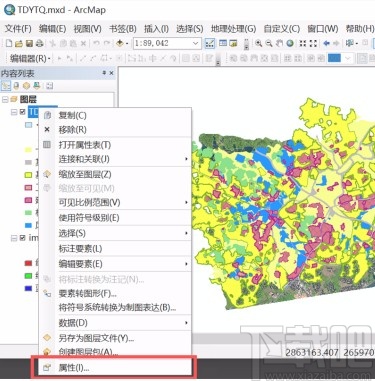Expand the 编辑要素(E) submenu
The height and width of the screenshot is (381, 375).
click(186, 264)
